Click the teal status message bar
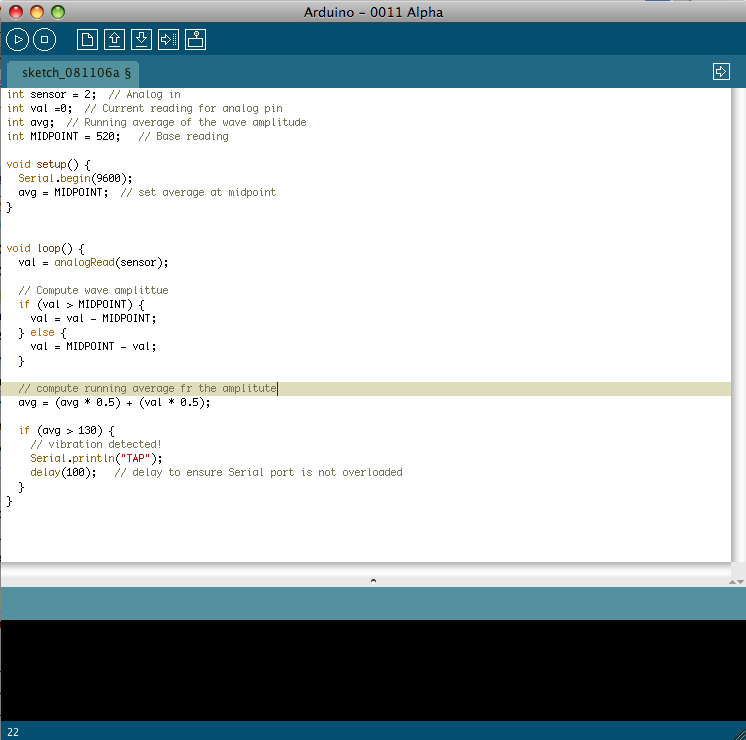 pos(373,603)
